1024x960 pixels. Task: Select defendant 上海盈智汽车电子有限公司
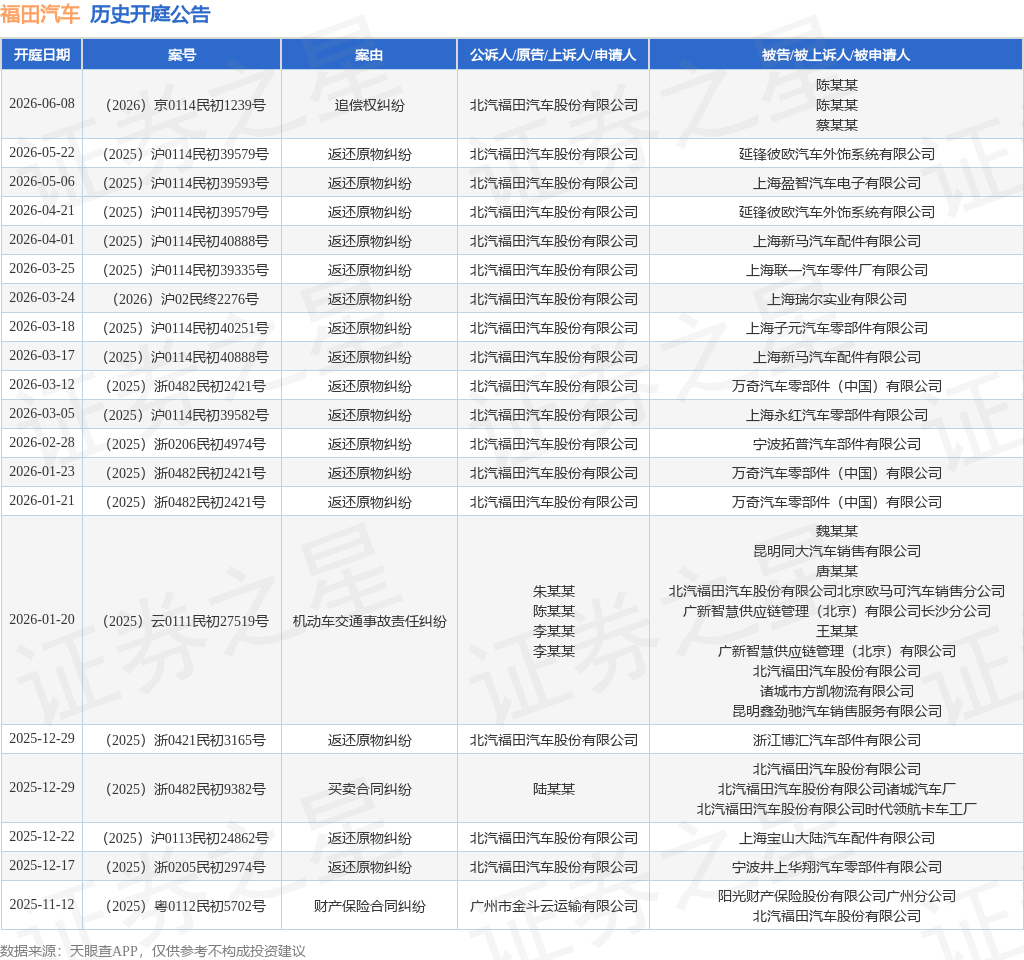(x=837, y=183)
